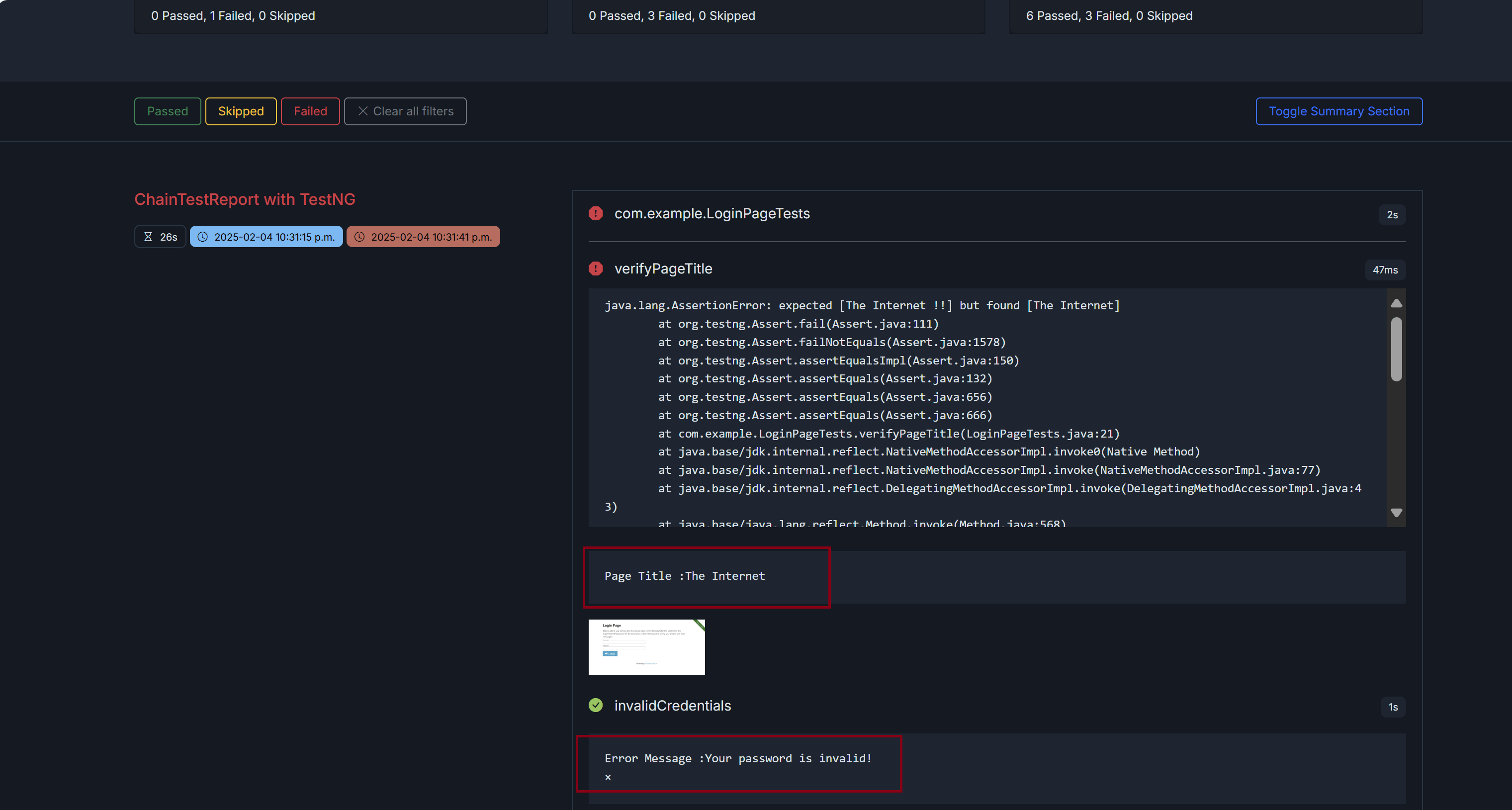Open the Login Page screenshot thumbnail
The image size is (1512, 810).
[646, 647]
